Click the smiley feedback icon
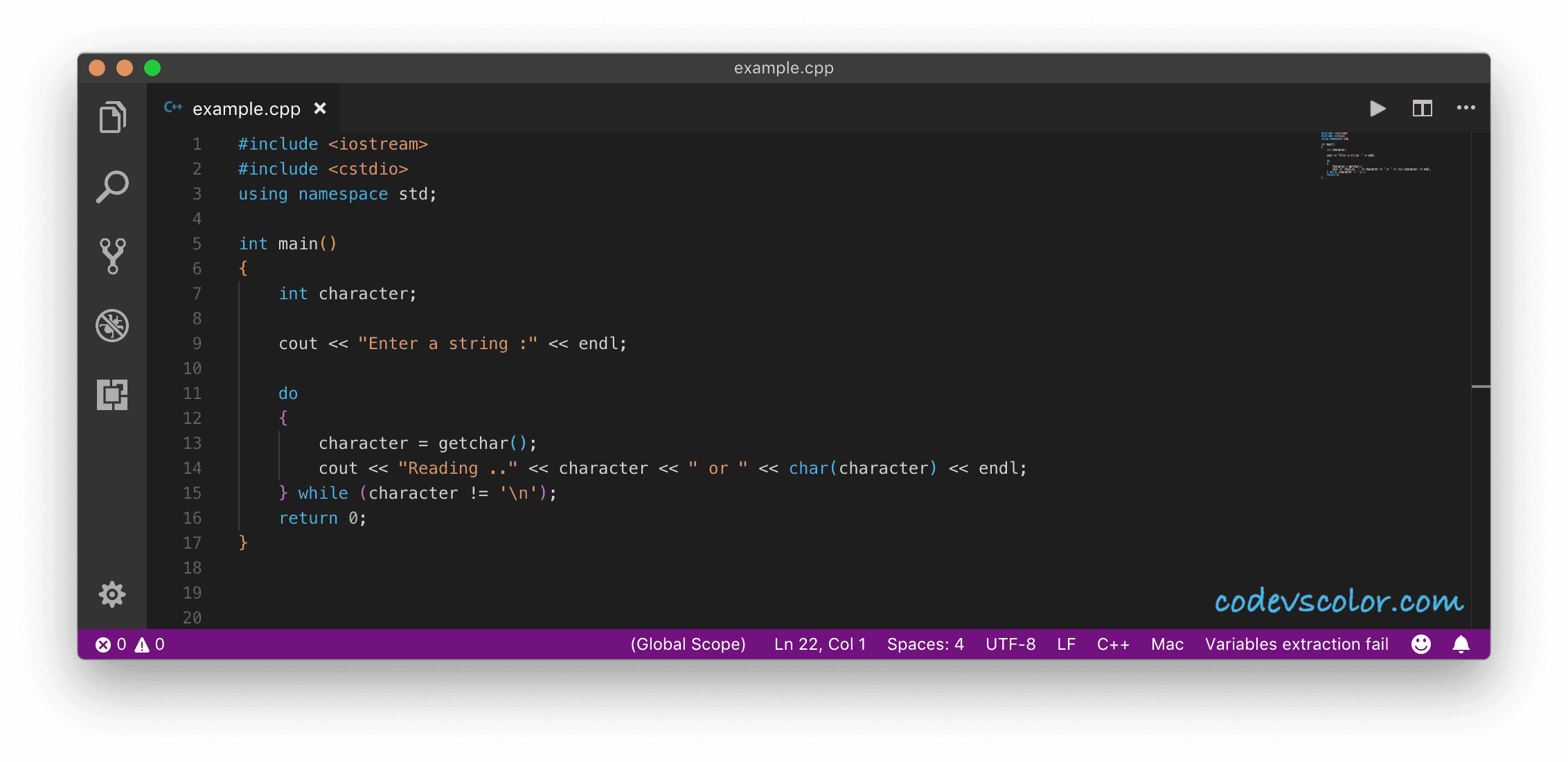 tap(1420, 644)
